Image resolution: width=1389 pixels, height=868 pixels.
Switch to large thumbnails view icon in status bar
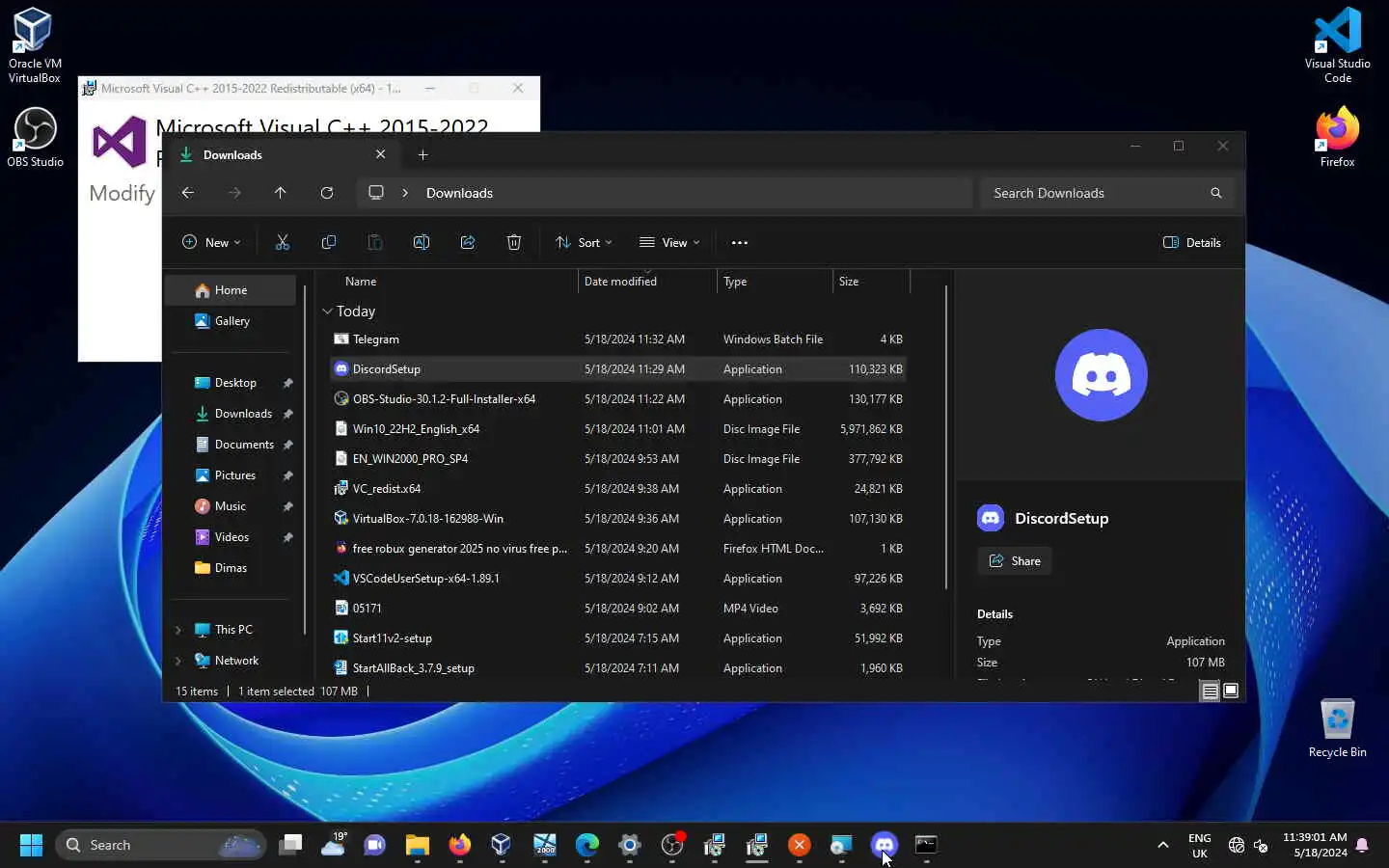click(1231, 691)
